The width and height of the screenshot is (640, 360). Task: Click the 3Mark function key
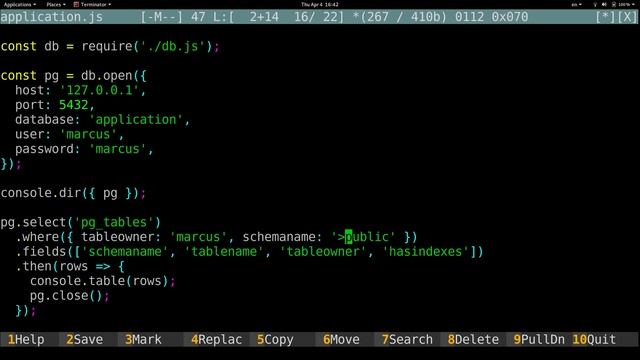coord(143,340)
